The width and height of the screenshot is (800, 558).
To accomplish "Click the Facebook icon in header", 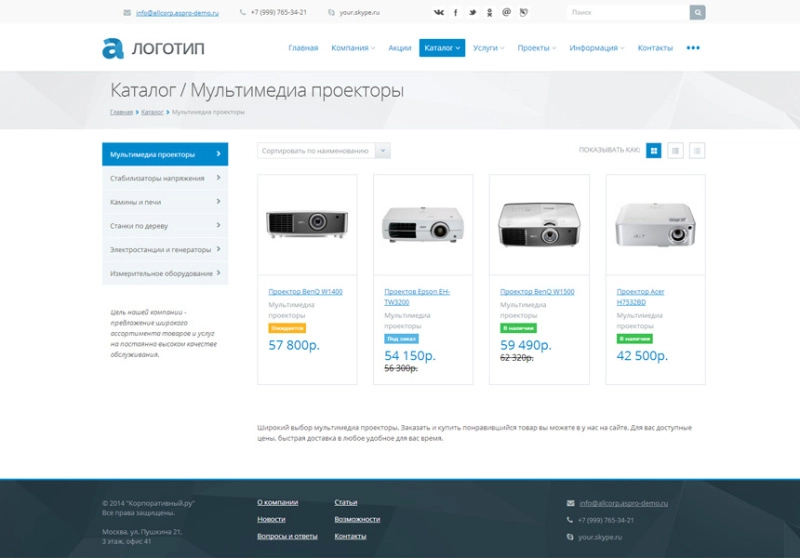I will tap(456, 13).
